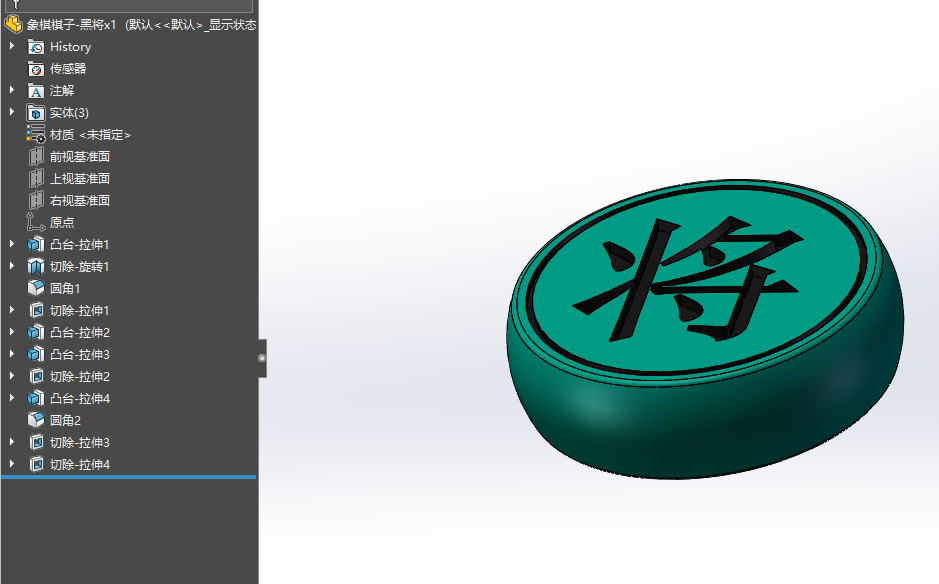The width and height of the screenshot is (939, 584).
Task: Click the filter funnel icon atop the tree
Action: tap(16, 4)
